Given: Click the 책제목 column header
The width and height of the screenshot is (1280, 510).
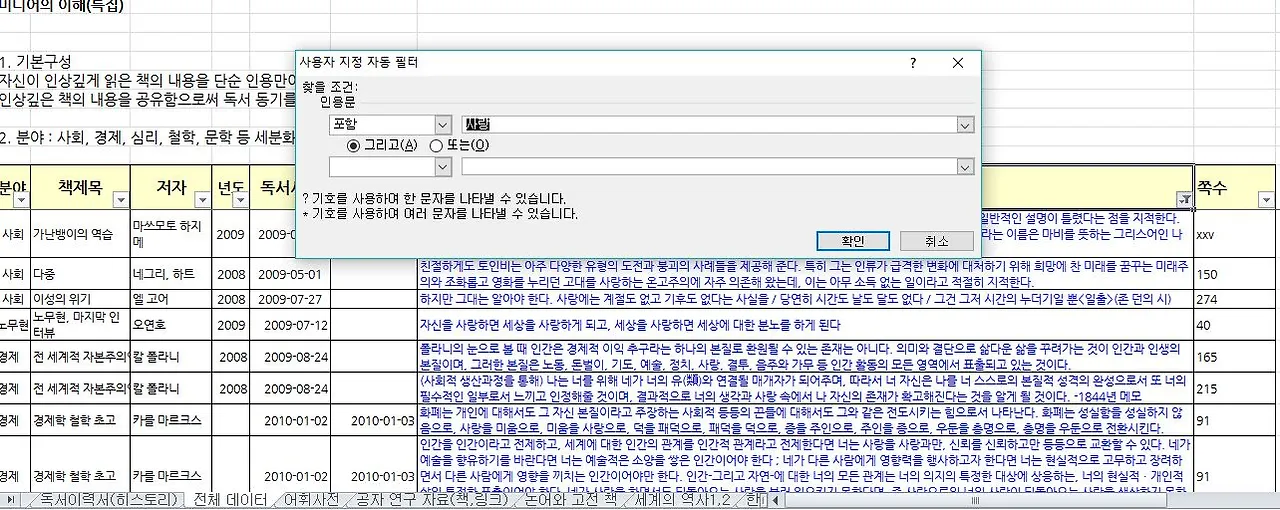Looking at the screenshot, I should coord(80,187).
